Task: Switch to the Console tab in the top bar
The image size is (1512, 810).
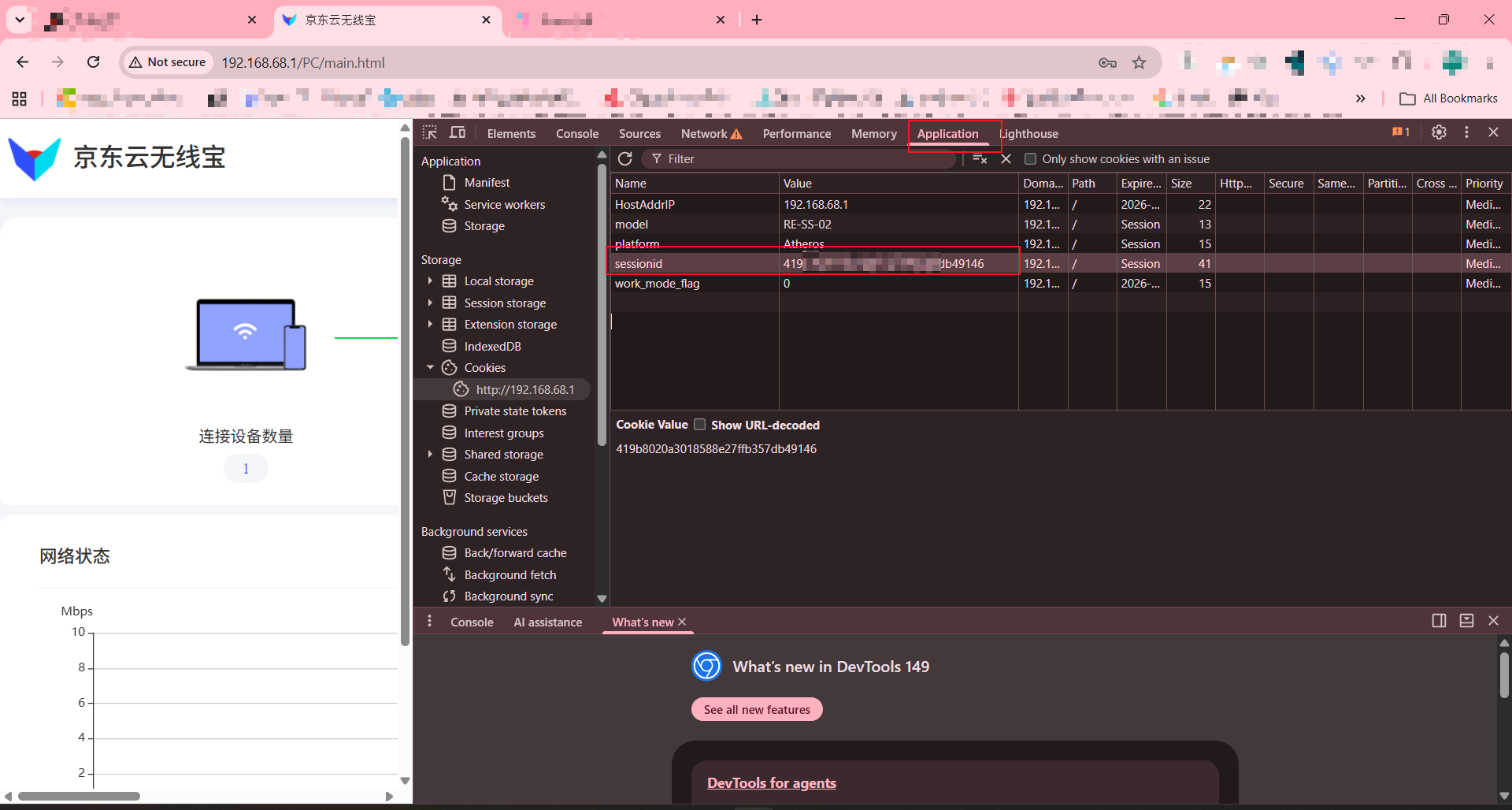Action: point(577,133)
